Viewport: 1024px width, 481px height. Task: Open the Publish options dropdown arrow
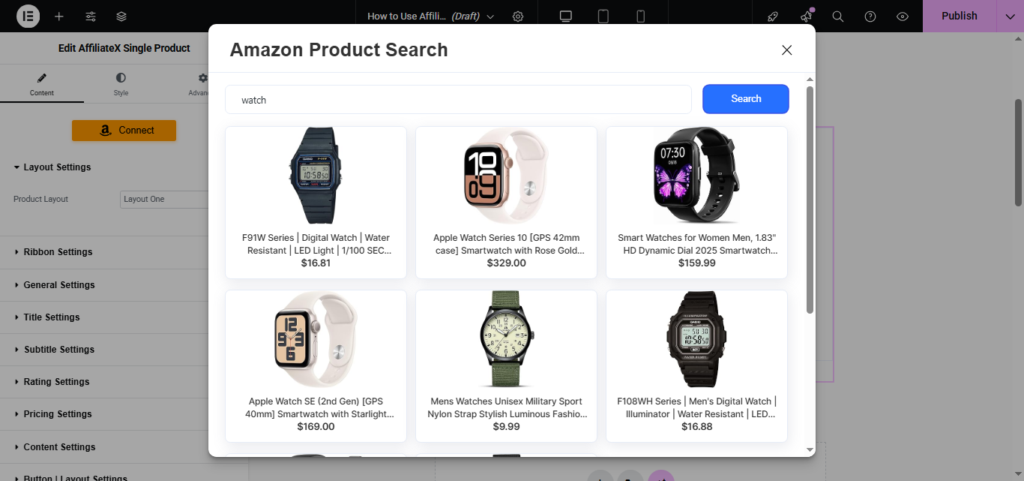[1008, 16]
